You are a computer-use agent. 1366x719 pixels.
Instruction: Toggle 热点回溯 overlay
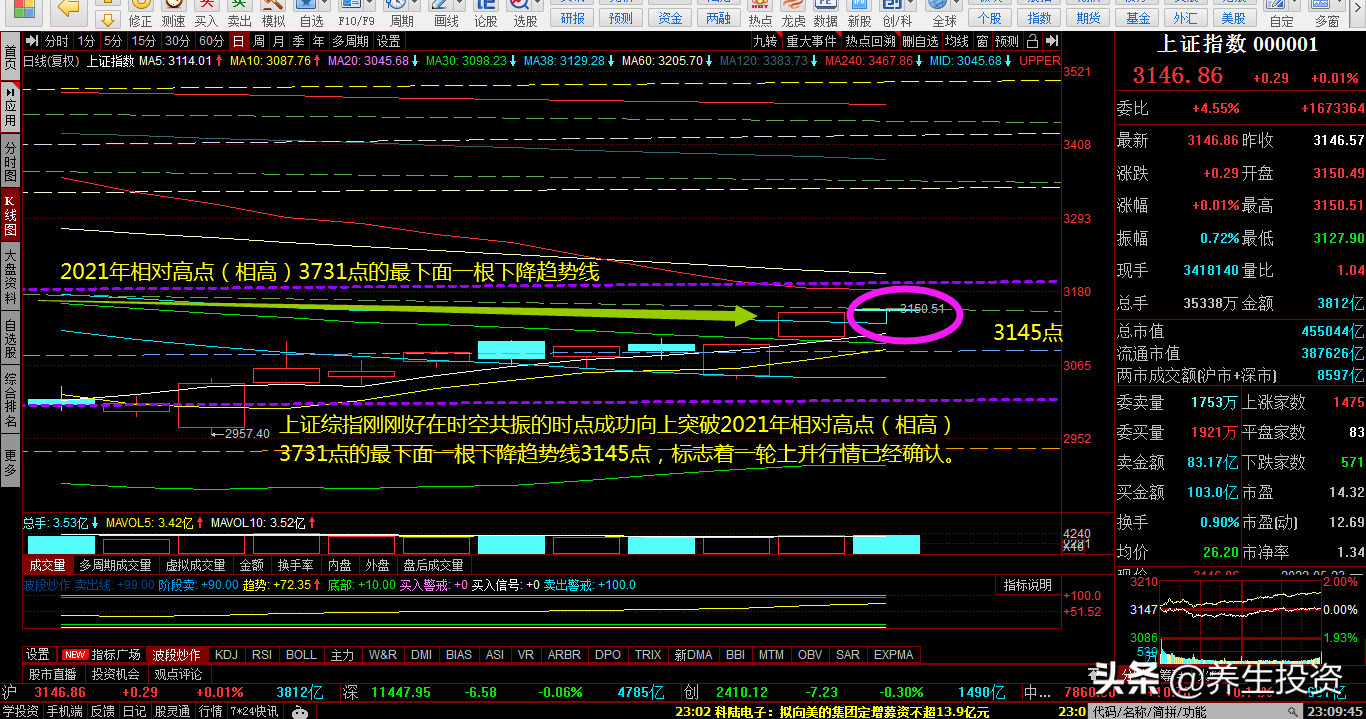click(x=869, y=41)
